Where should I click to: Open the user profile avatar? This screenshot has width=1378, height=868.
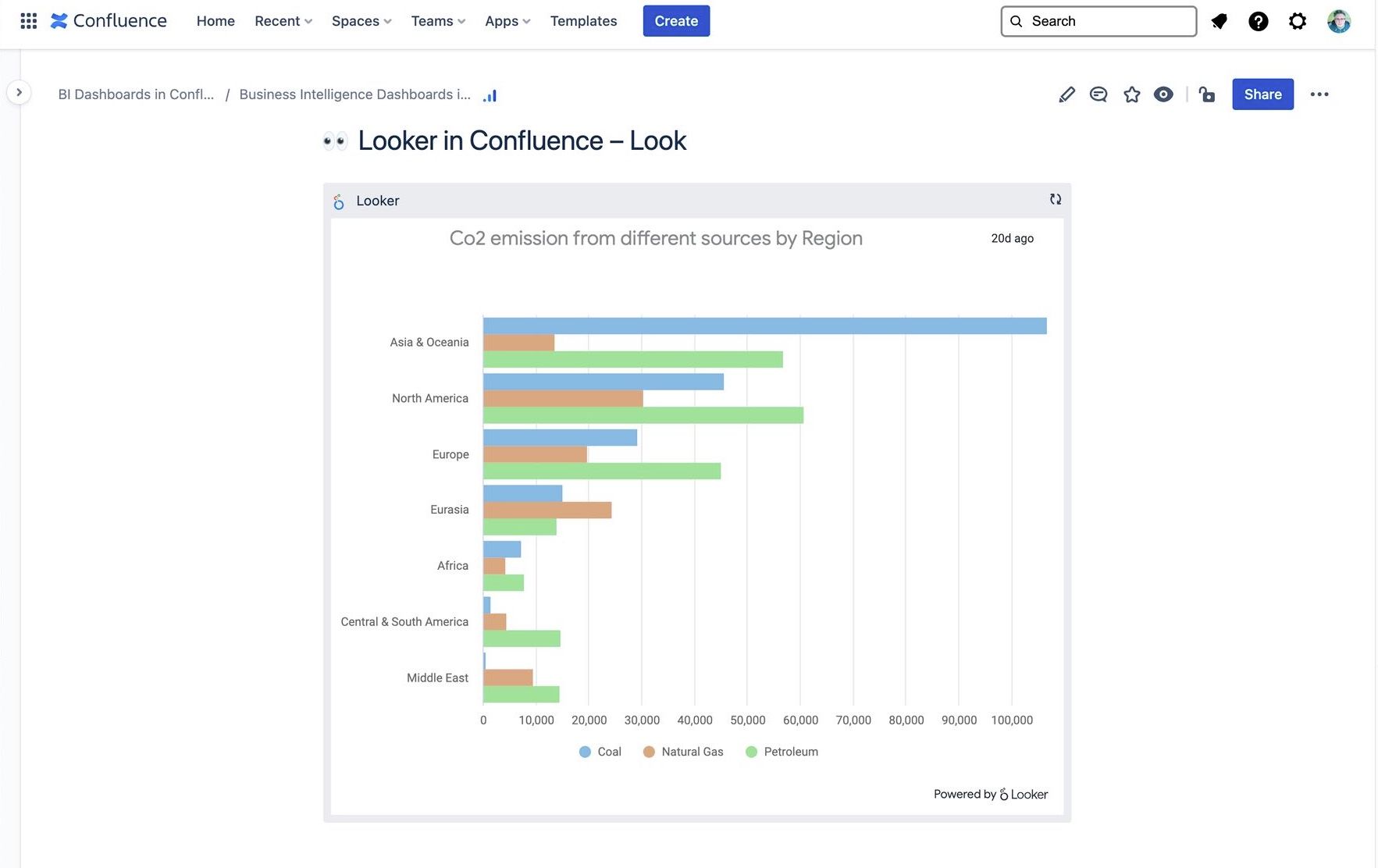pyautogui.click(x=1339, y=21)
